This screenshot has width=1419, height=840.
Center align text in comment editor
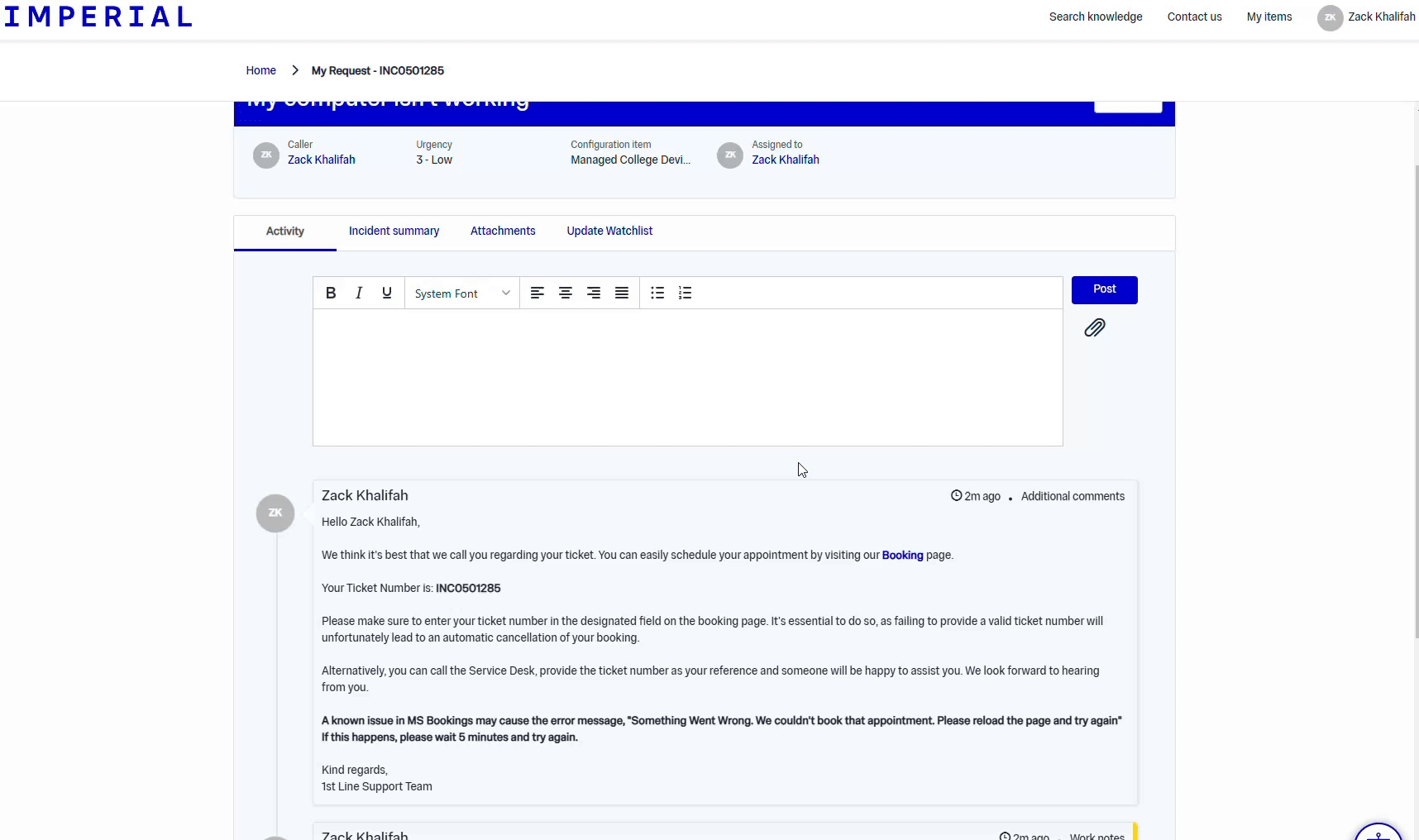click(566, 293)
